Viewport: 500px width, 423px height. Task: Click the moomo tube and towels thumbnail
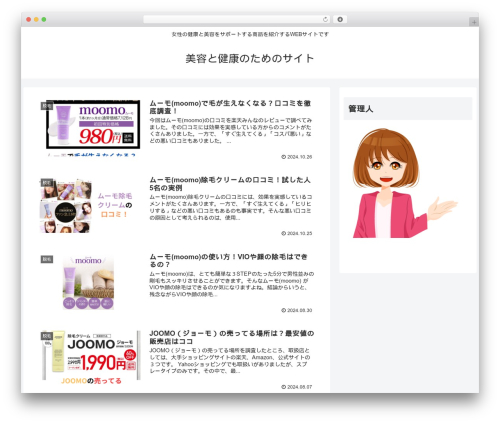[x=88, y=283]
